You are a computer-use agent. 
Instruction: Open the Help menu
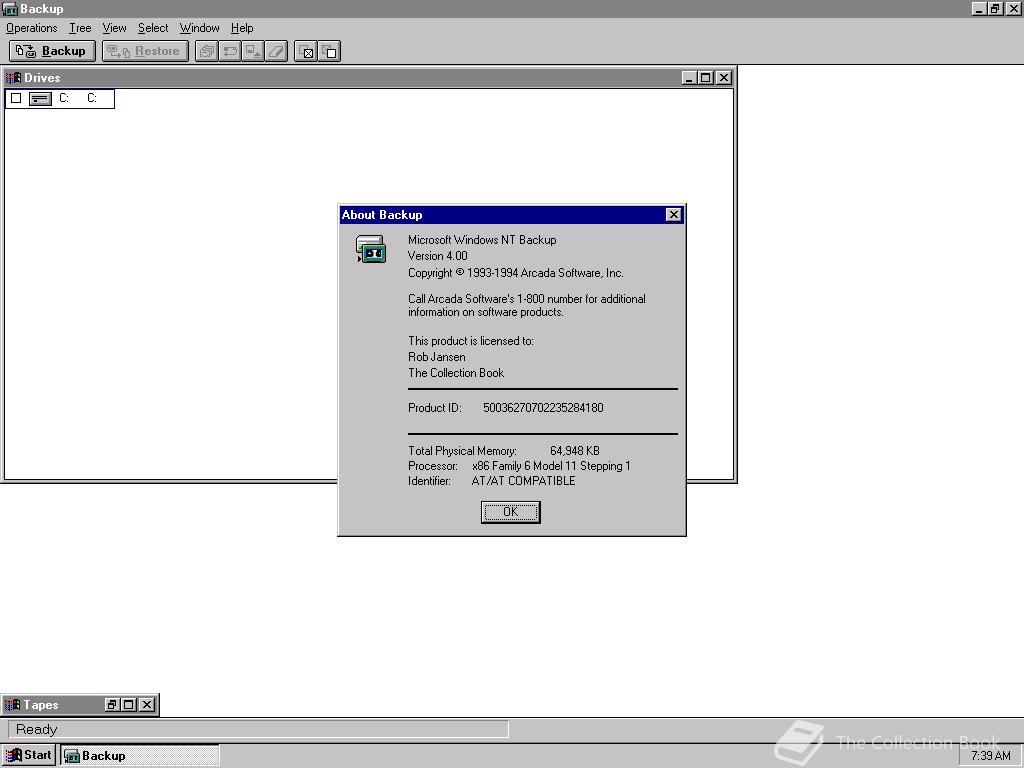point(242,28)
